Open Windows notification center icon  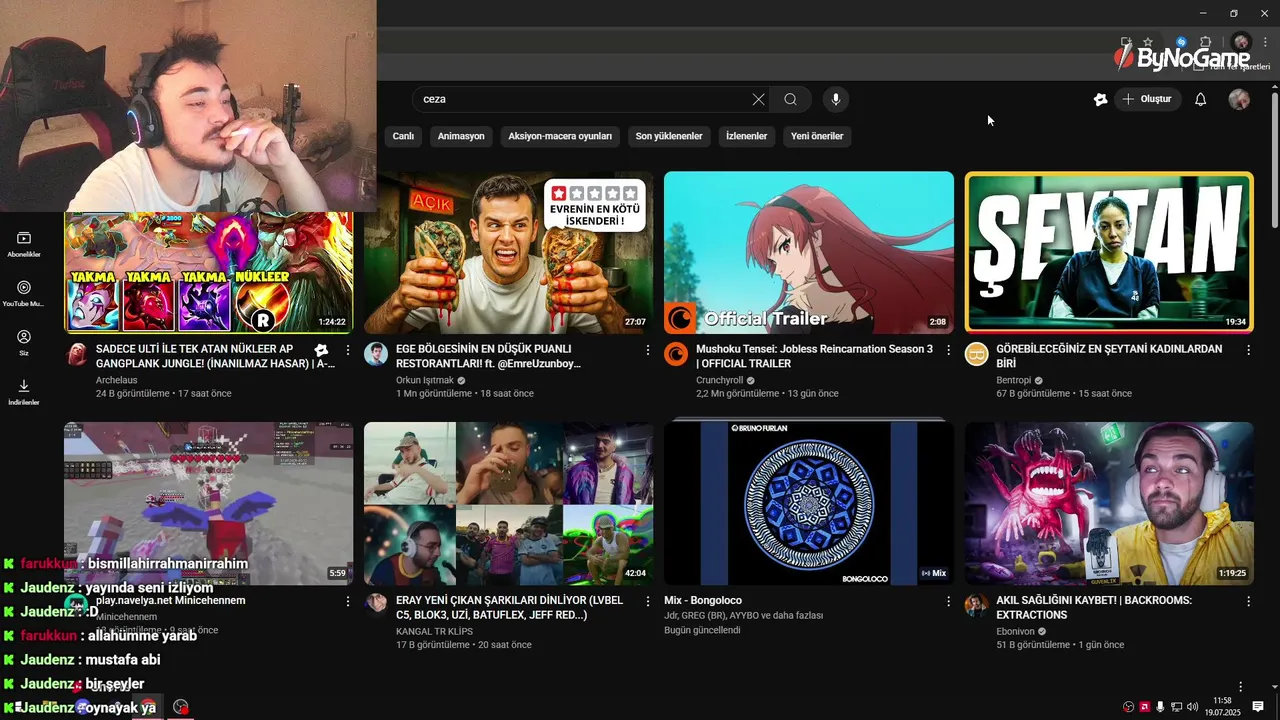tap(1259, 707)
